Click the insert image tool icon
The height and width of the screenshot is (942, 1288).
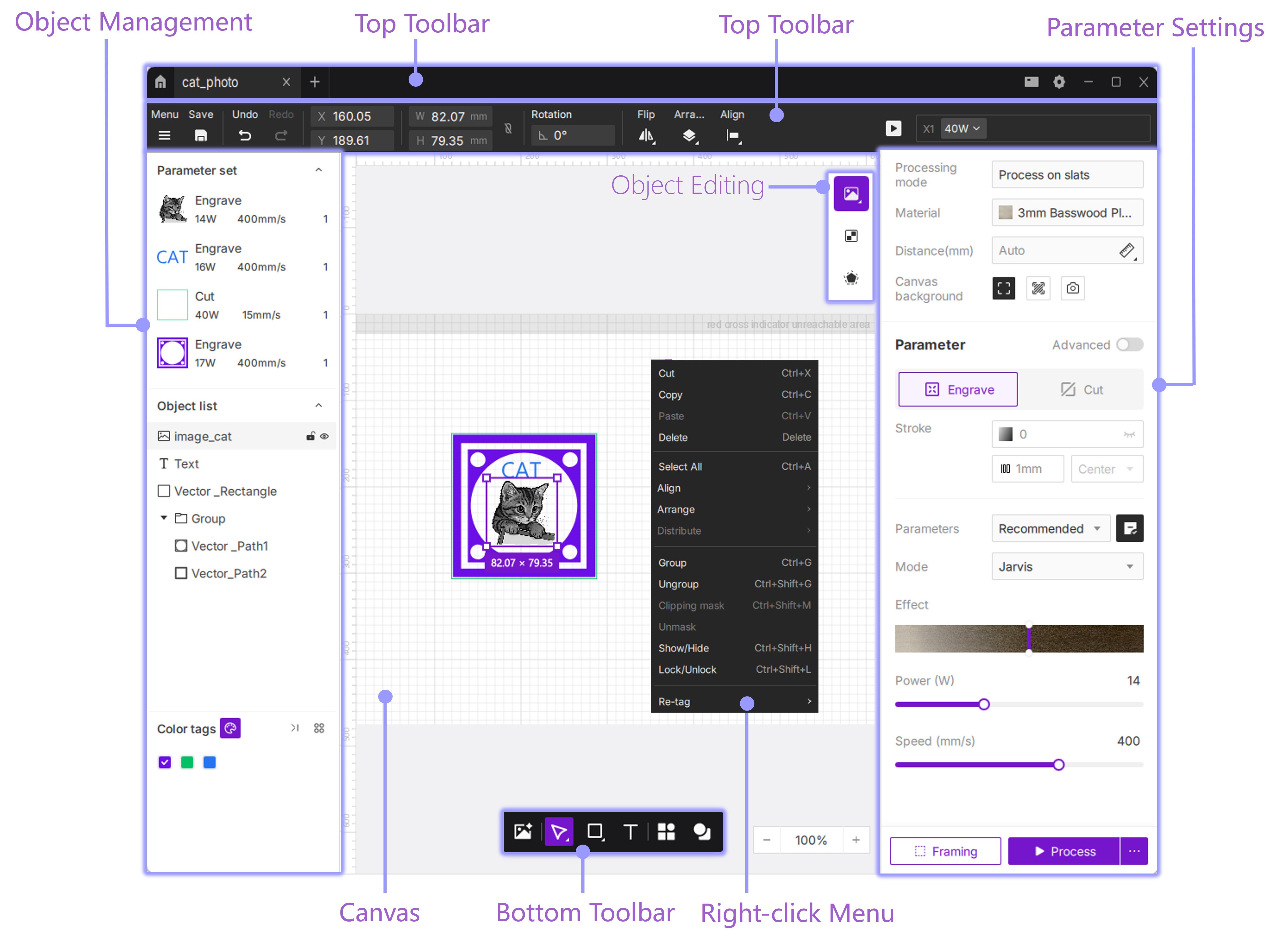(x=523, y=832)
